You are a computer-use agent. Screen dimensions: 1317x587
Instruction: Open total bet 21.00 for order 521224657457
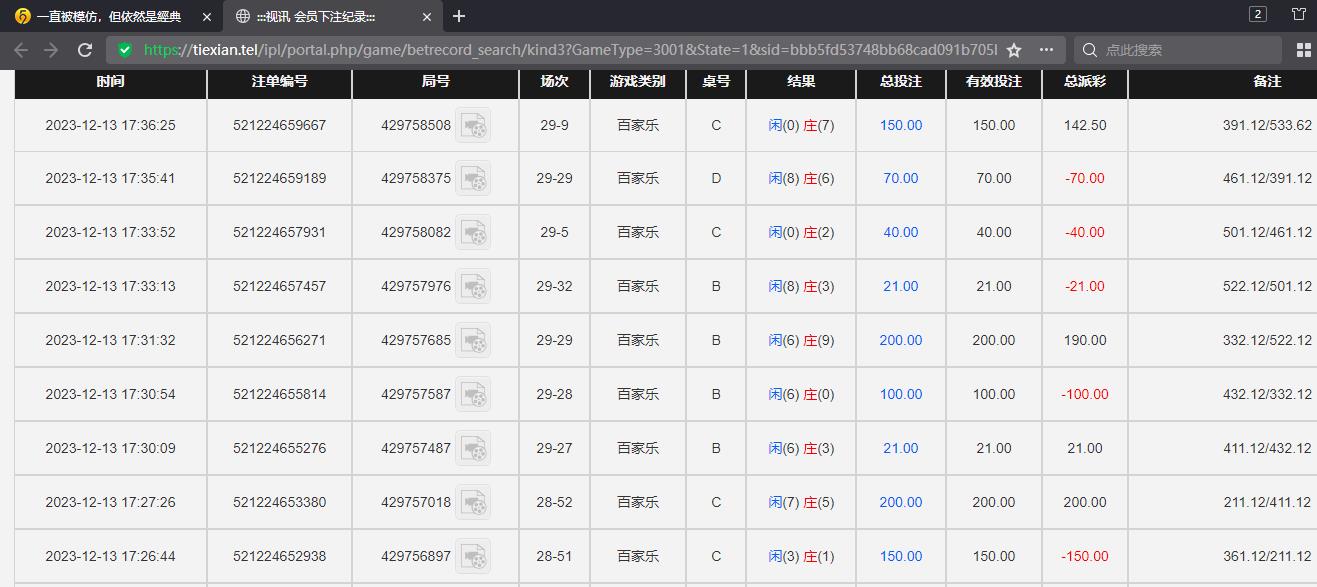pyautogui.click(x=901, y=286)
